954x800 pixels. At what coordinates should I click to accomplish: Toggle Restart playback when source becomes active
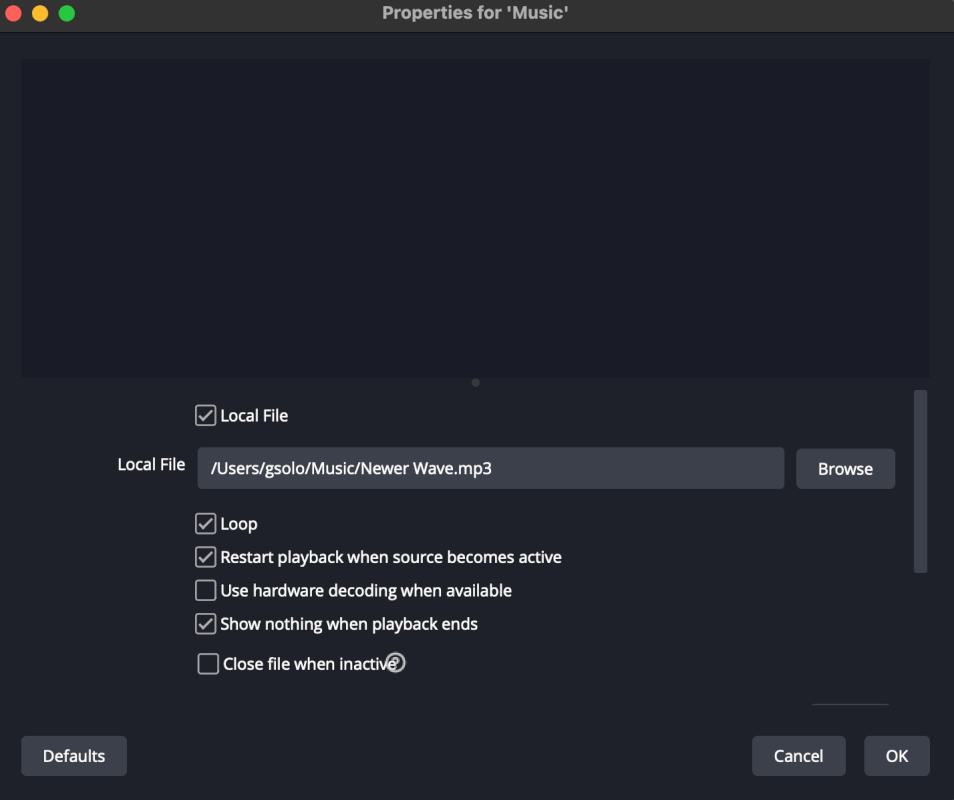point(206,557)
